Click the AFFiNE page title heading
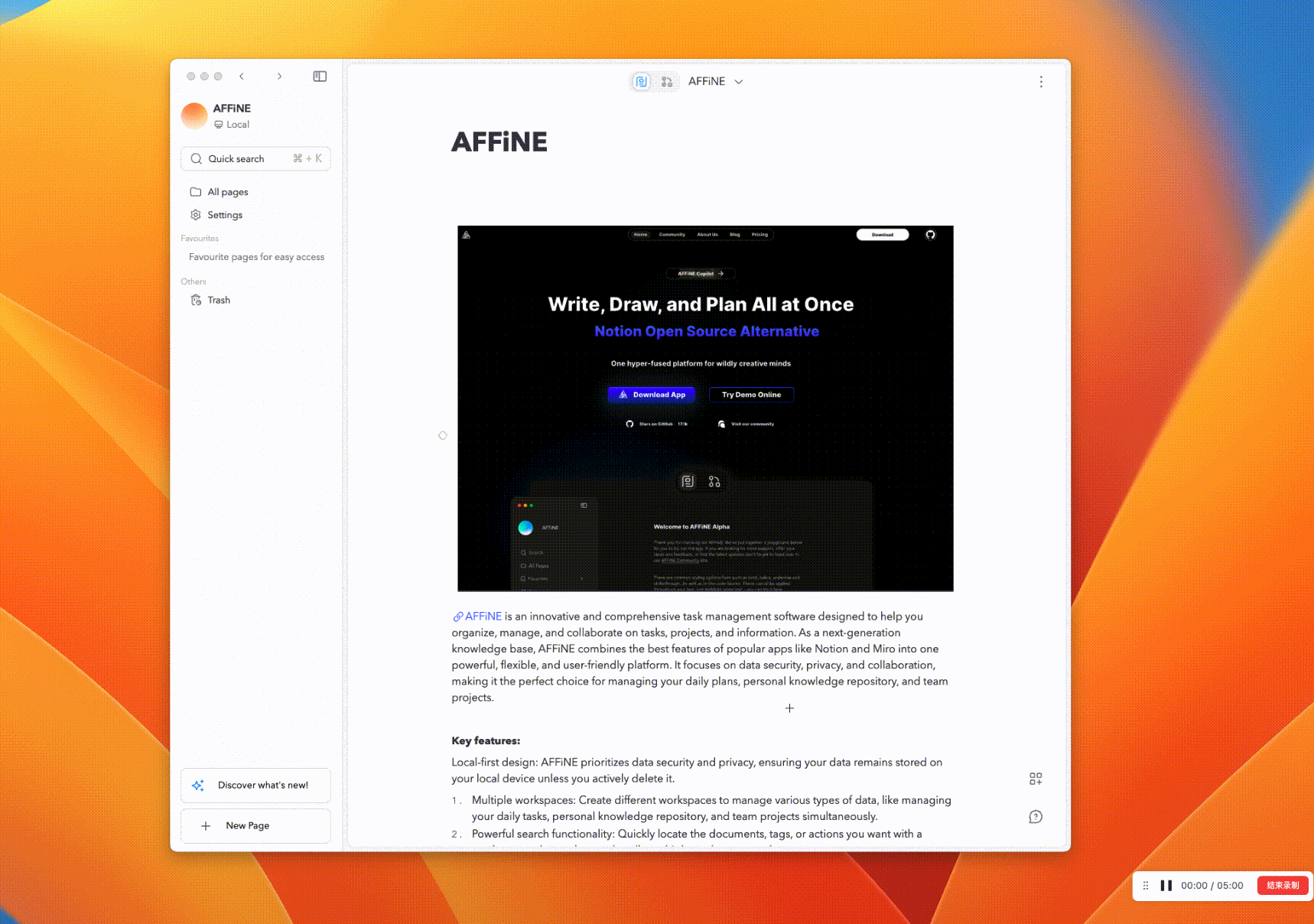 pyautogui.click(x=499, y=142)
